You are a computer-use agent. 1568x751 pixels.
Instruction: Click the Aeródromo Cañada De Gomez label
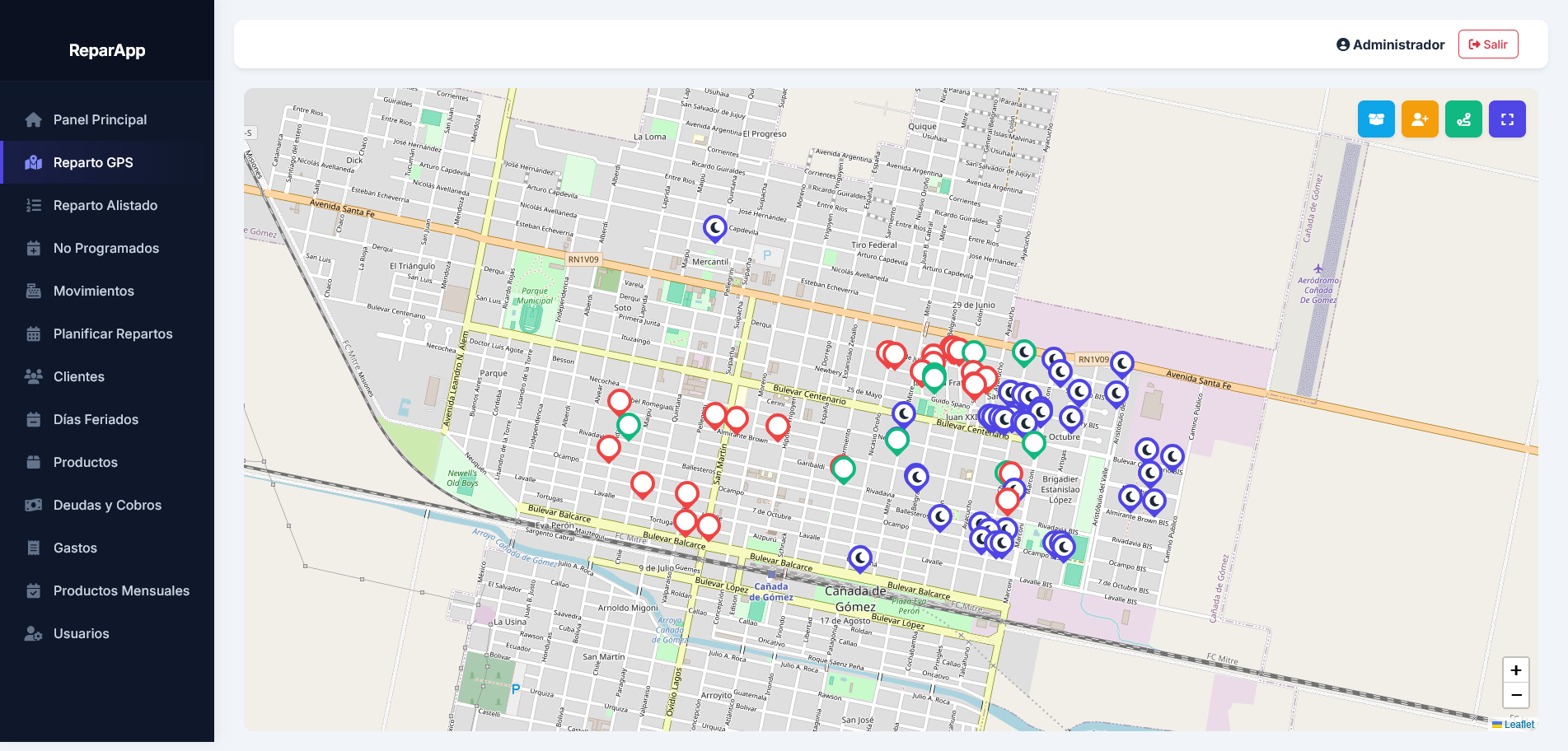[1318, 290]
